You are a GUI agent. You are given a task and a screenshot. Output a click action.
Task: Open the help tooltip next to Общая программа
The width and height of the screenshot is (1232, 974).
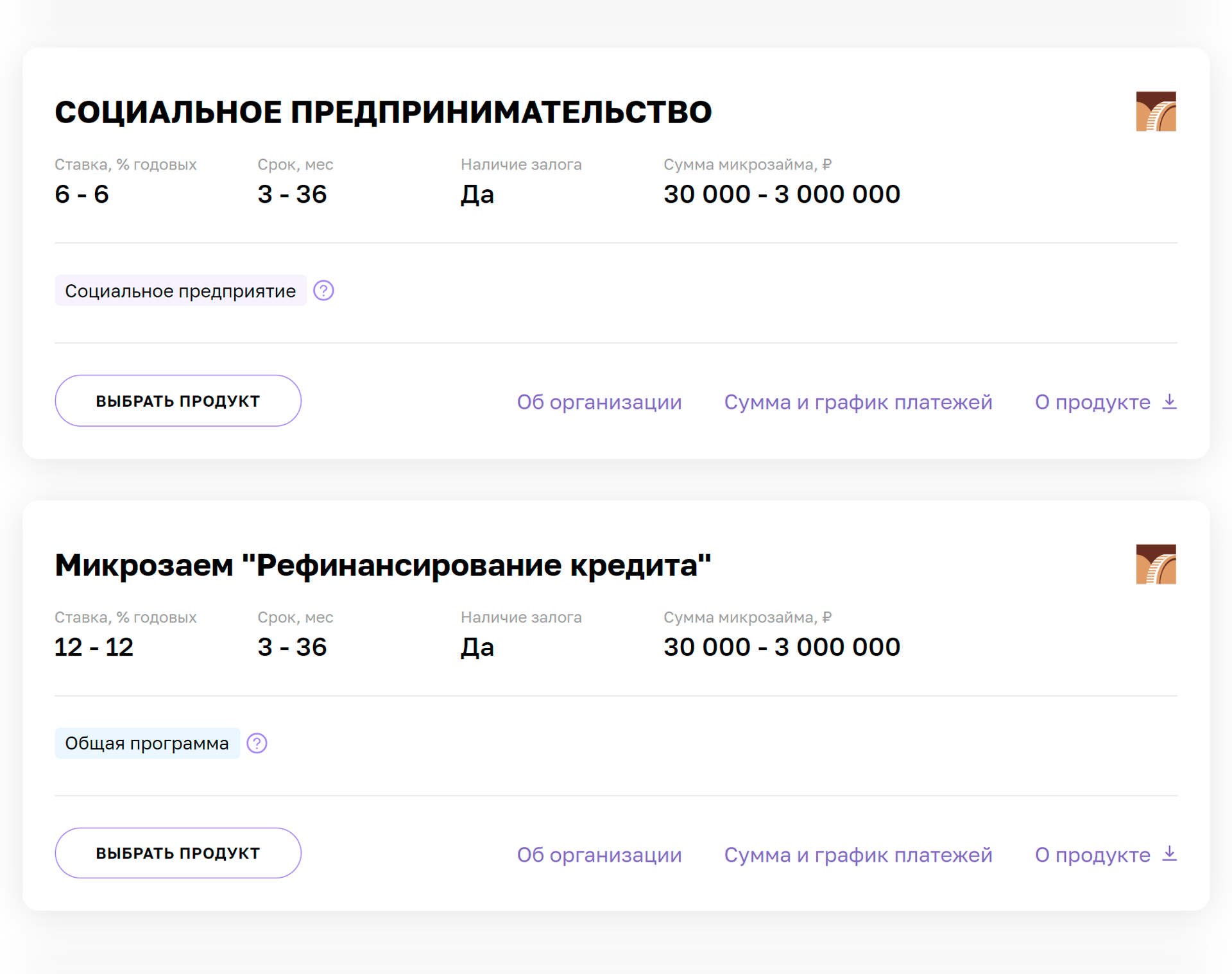click(x=257, y=743)
